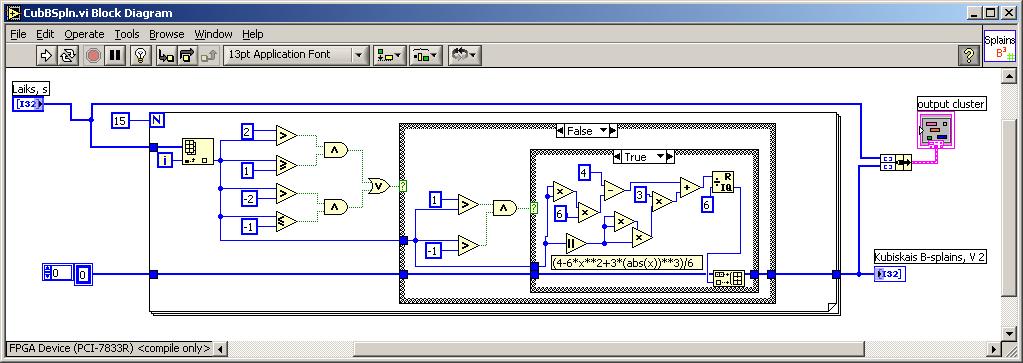Click the numeric constant 3

[641, 195]
